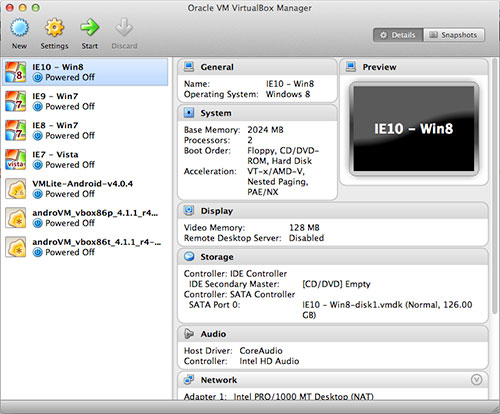Click the 'CoreAudio' host driver value

(x=261, y=351)
